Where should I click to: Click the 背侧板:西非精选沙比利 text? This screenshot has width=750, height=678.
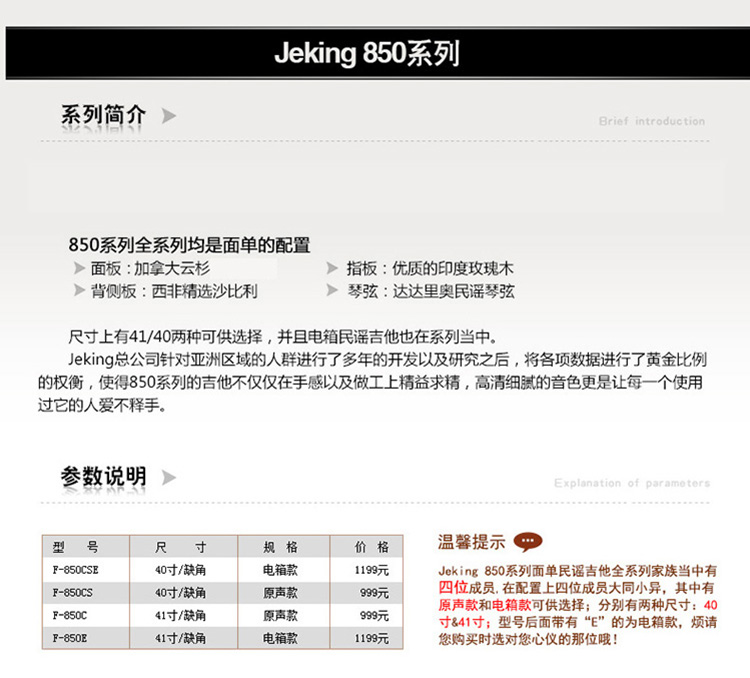174,291
